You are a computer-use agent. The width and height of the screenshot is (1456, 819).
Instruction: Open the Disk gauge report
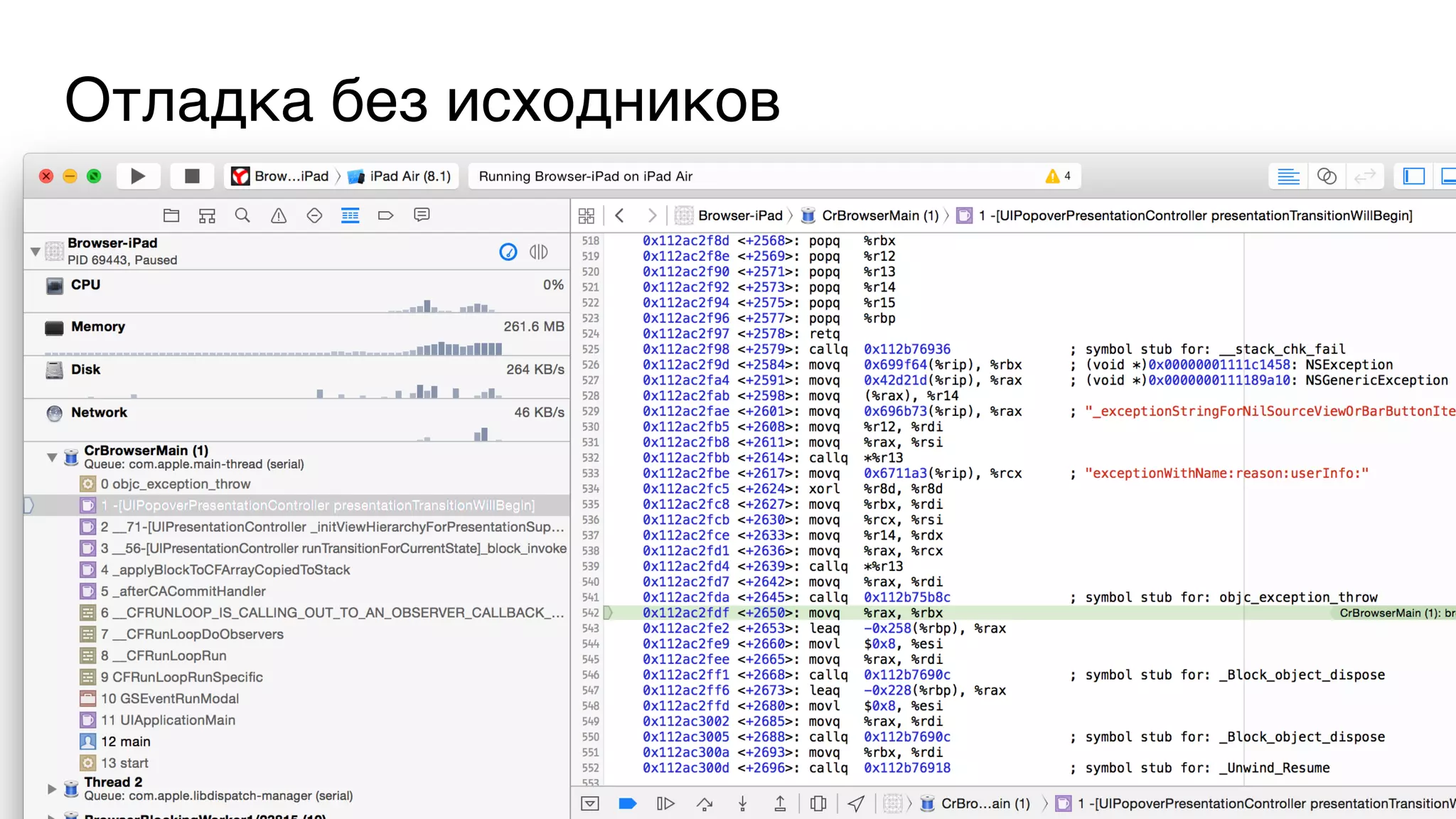click(296, 377)
